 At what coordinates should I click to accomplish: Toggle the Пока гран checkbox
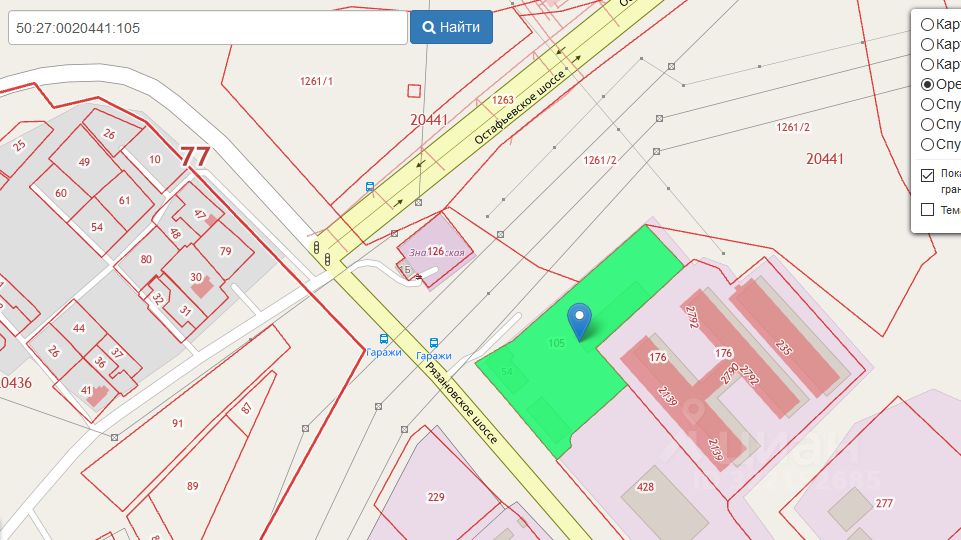(927, 175)
